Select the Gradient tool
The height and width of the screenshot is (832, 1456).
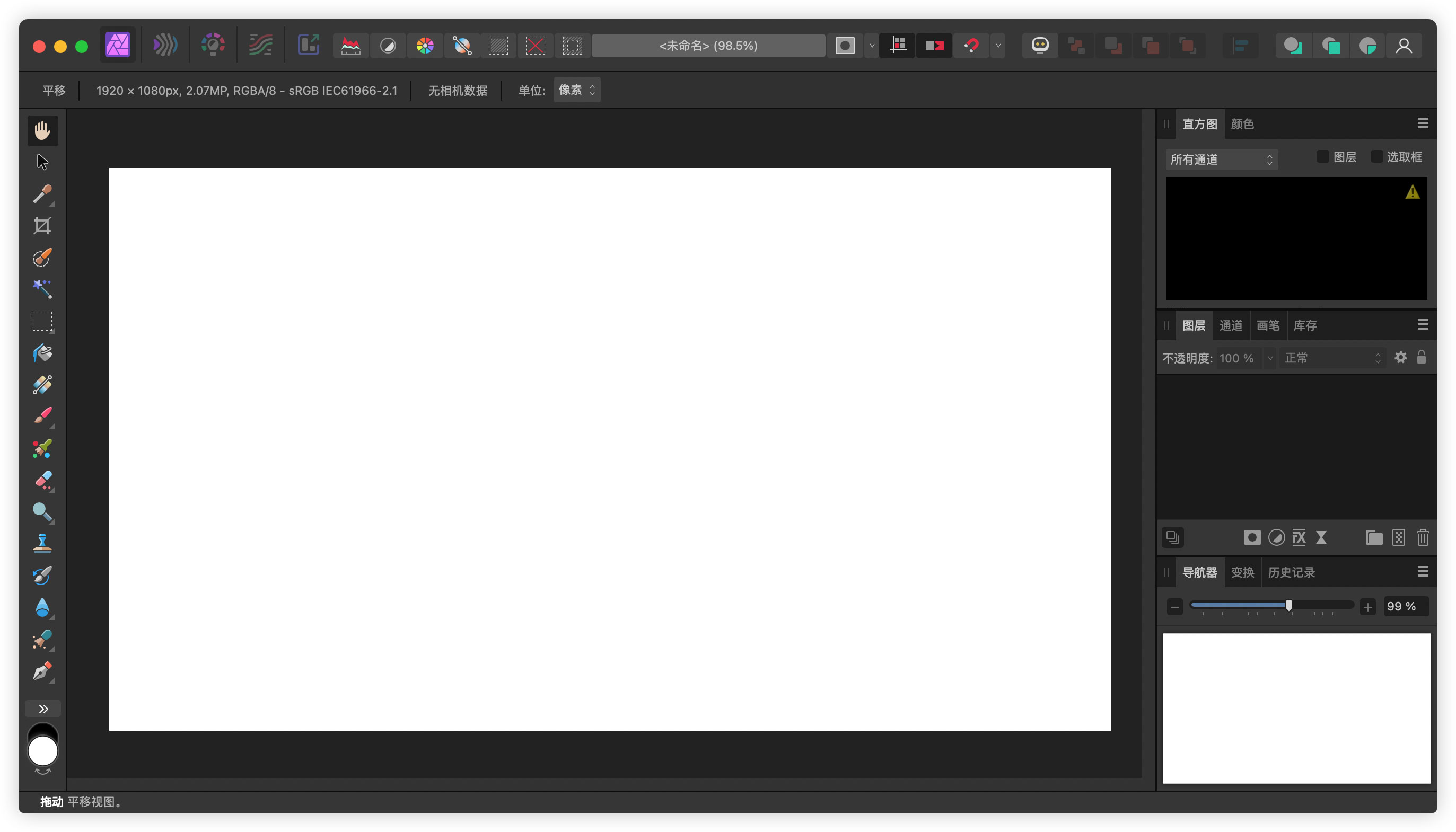click(42, 385)
